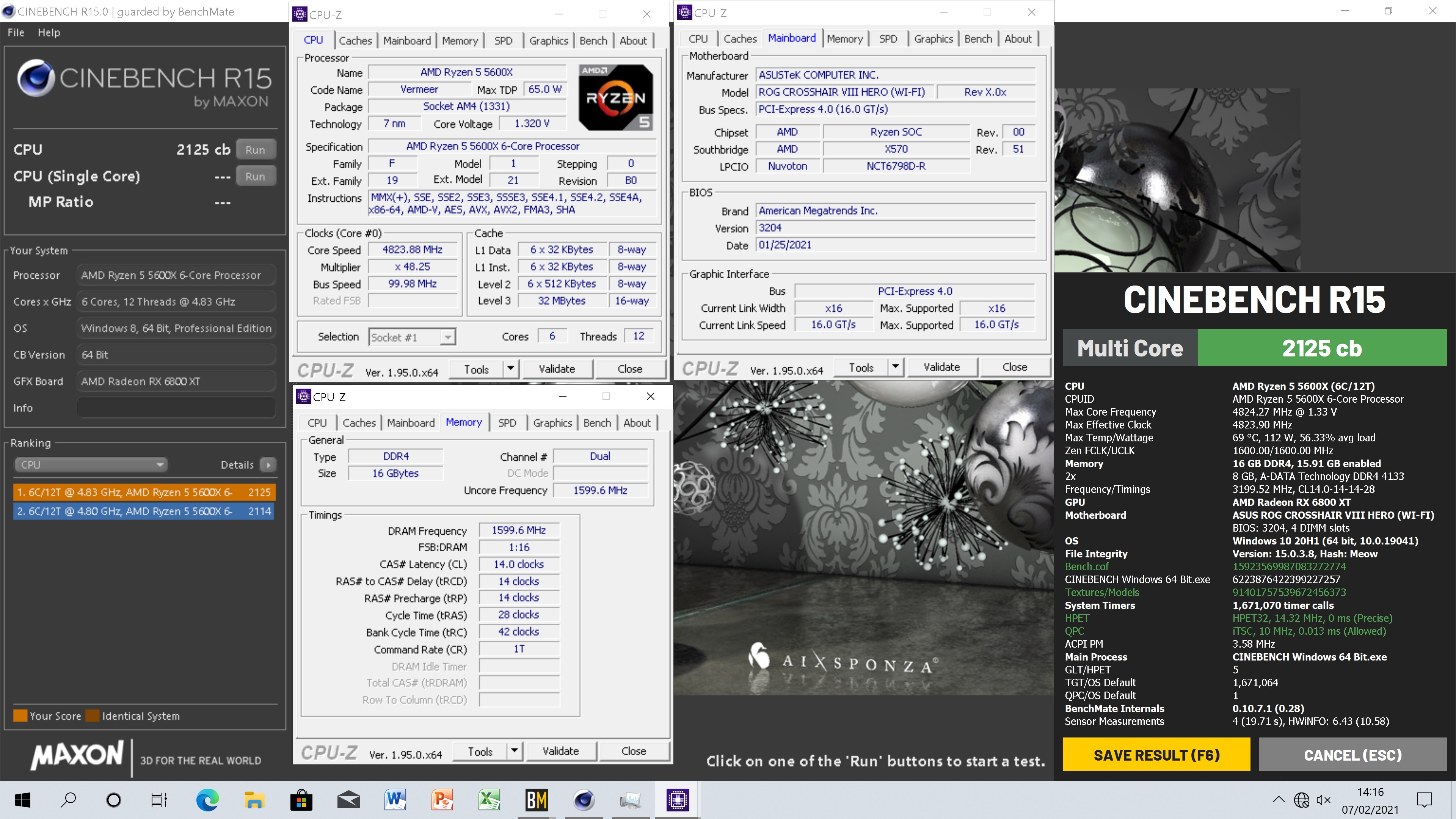Click Validate in first CPU-Z window
This screenshot has width=1456, height=819.
557,369
